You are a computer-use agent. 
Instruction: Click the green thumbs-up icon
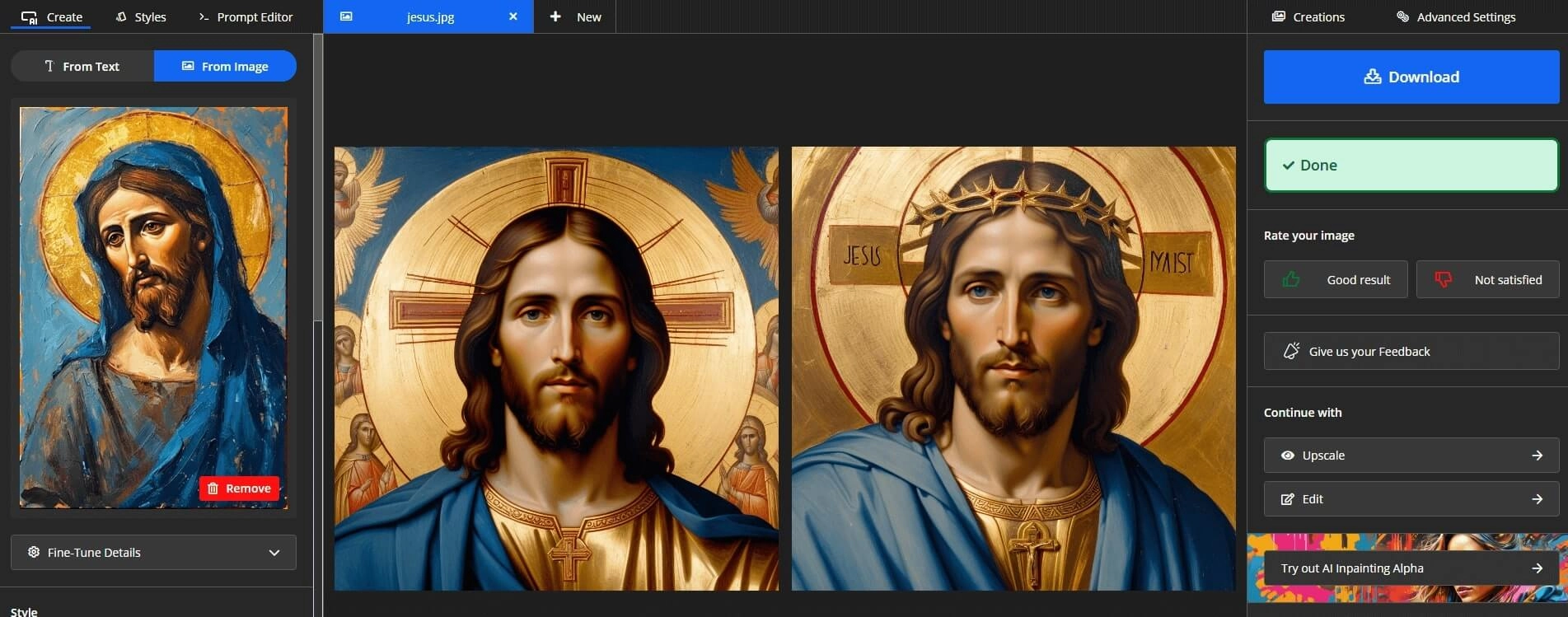pyautogui.click(x=1291, y=279)
